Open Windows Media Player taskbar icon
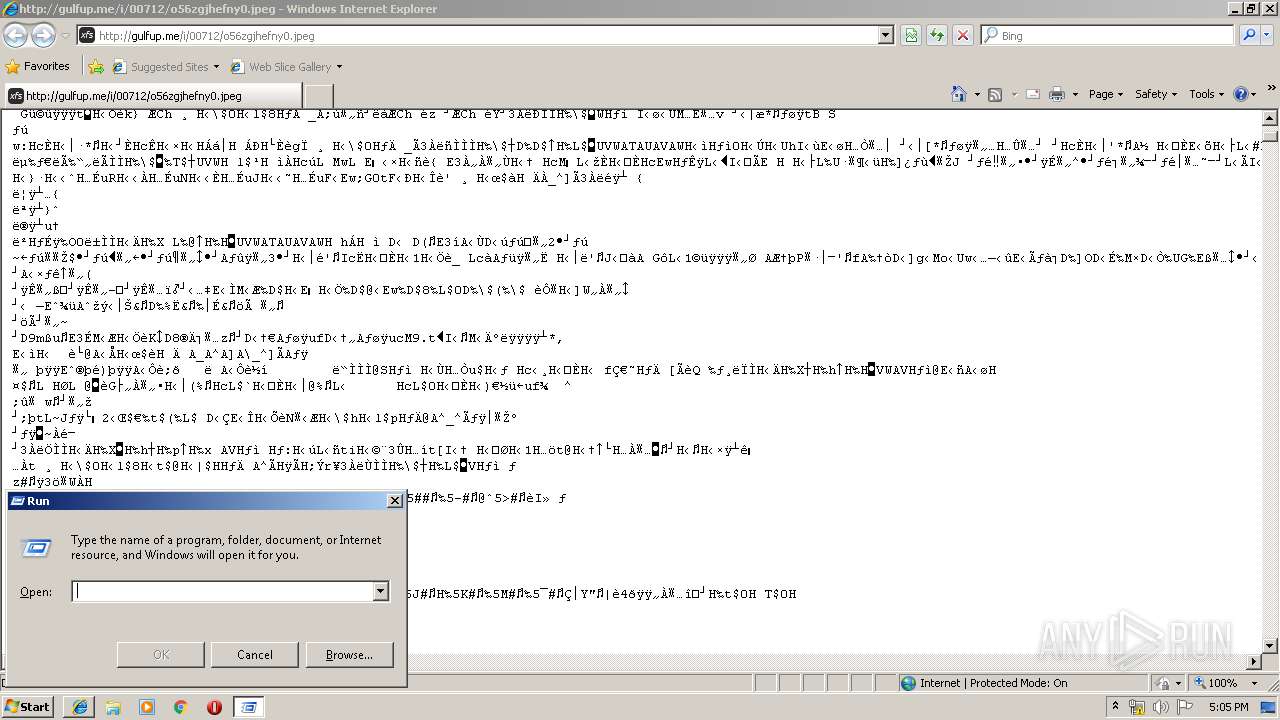1280x720 pixels. point(147,707)
